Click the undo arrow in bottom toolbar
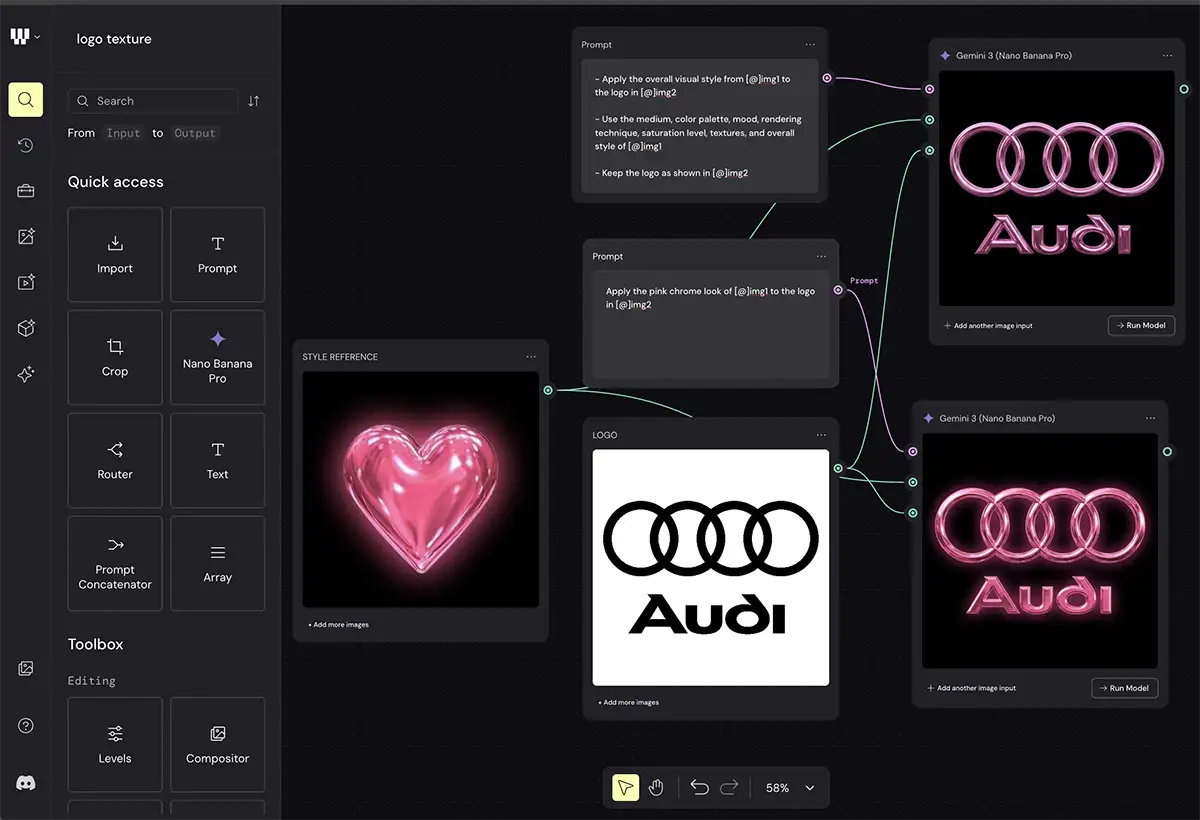This screenshot has height=820, width=1200. [x=699, y=788]
